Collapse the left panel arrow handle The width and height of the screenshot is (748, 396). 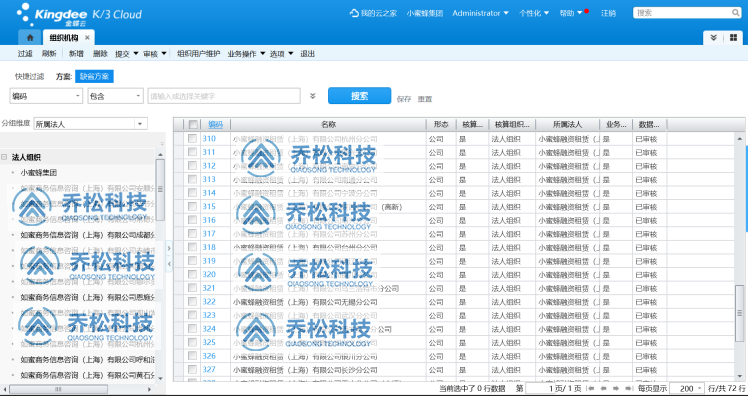coord(169,263)
